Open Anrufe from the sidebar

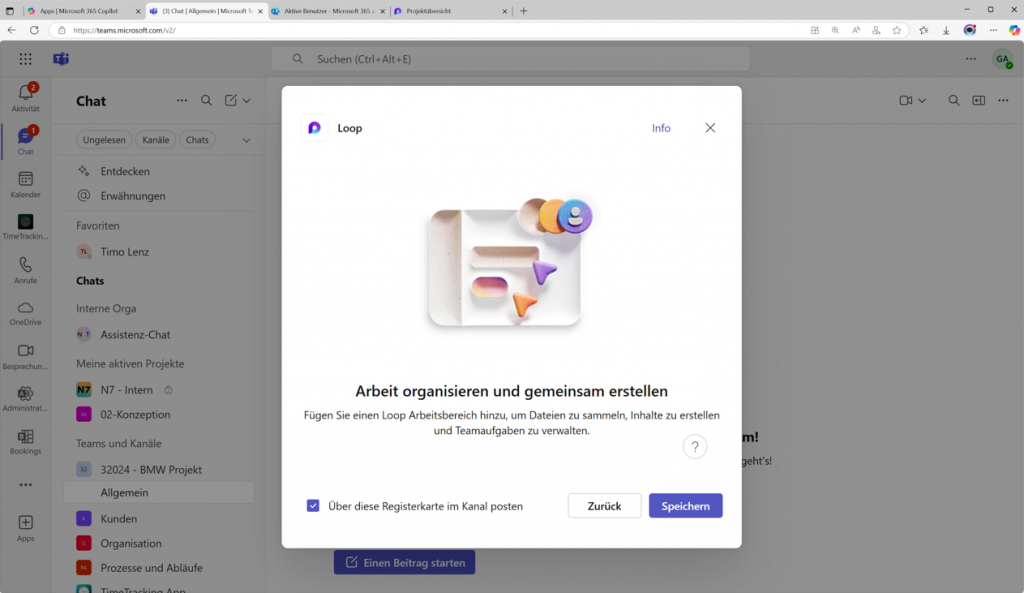[x=24, y=268]
